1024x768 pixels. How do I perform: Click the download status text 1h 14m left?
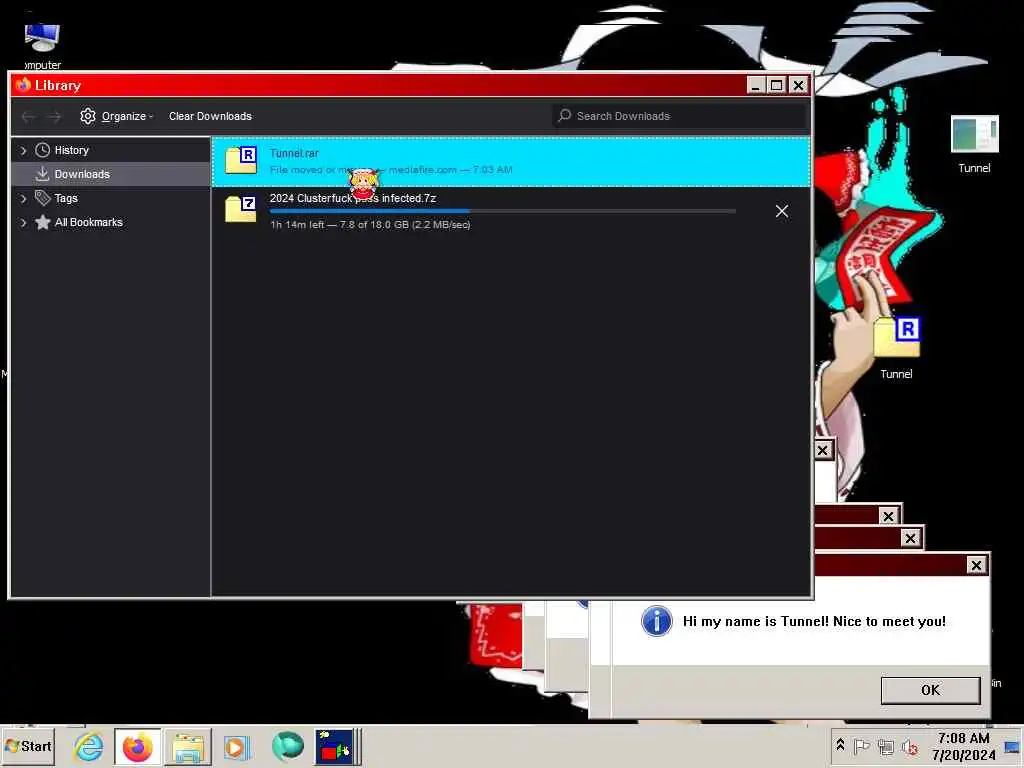370,225
